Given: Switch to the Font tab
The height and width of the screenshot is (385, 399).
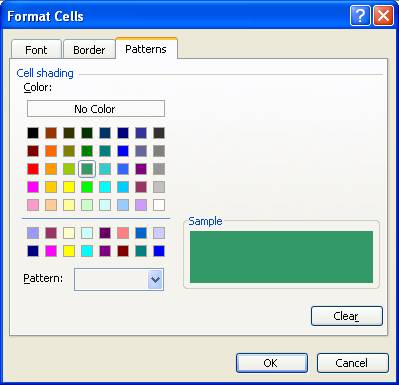Looking at the screenshot, I should (x=36, y=50).
